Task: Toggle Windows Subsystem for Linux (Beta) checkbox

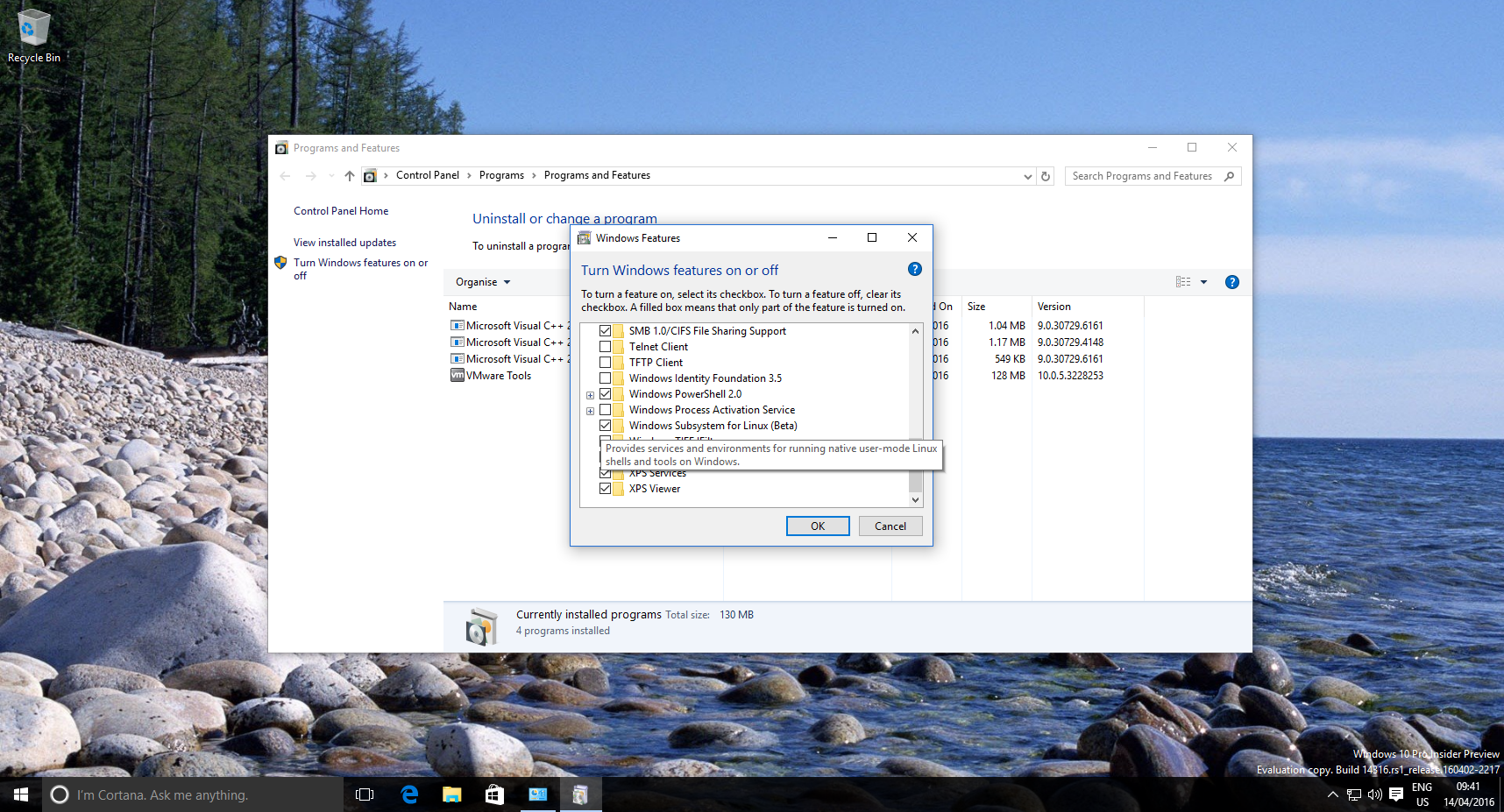Action: click(605, 426)
